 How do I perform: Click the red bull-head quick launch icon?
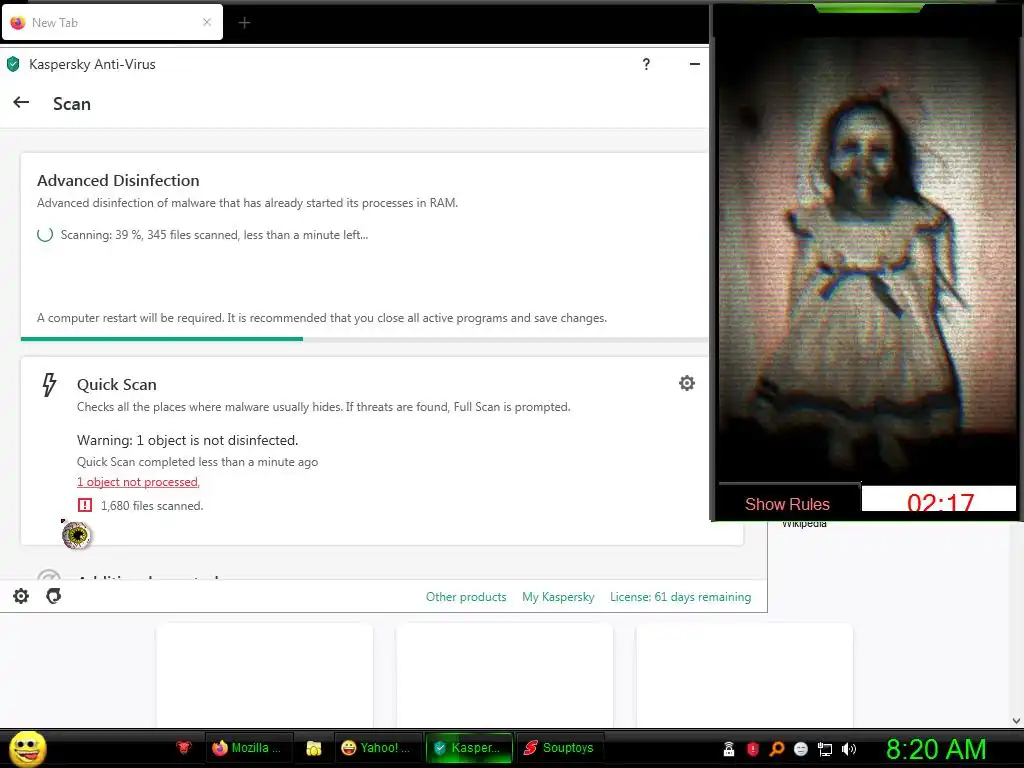pos(184,748)
